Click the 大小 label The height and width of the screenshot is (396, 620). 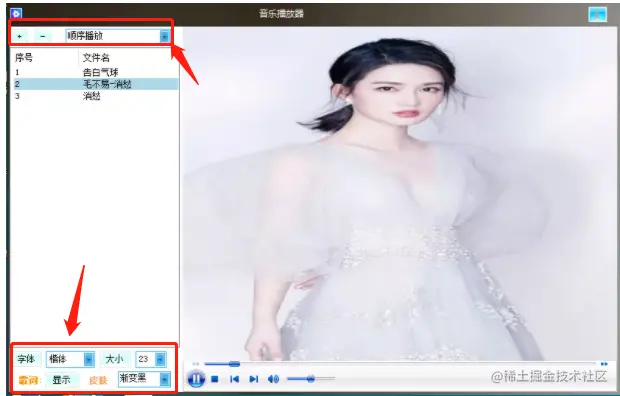tap(114, 359)
